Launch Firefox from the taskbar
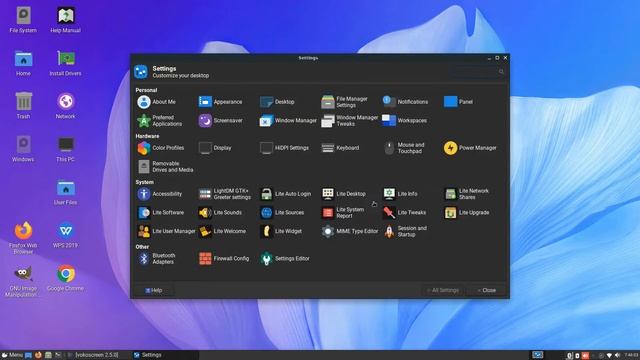 click(38, 355)
